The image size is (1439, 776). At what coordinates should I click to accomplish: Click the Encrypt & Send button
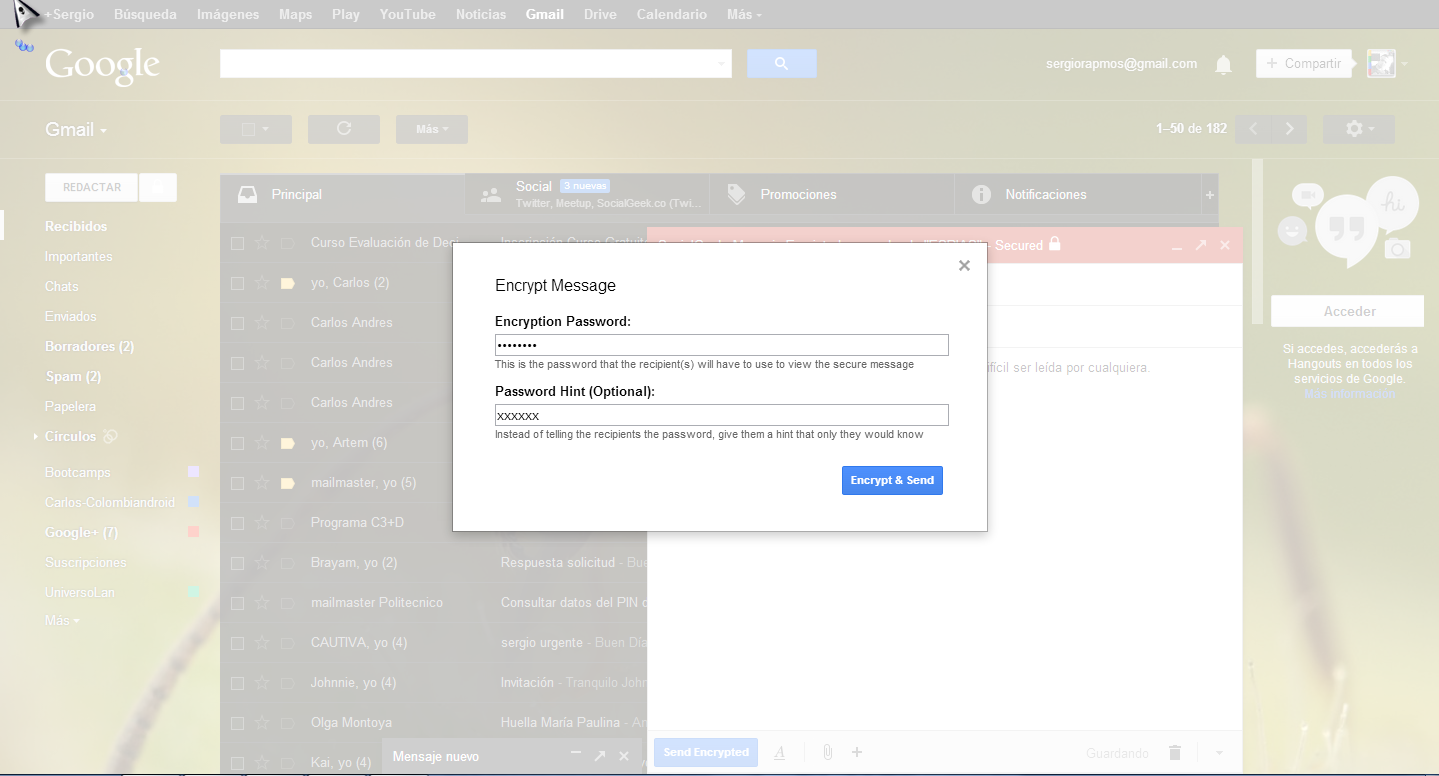891,481
